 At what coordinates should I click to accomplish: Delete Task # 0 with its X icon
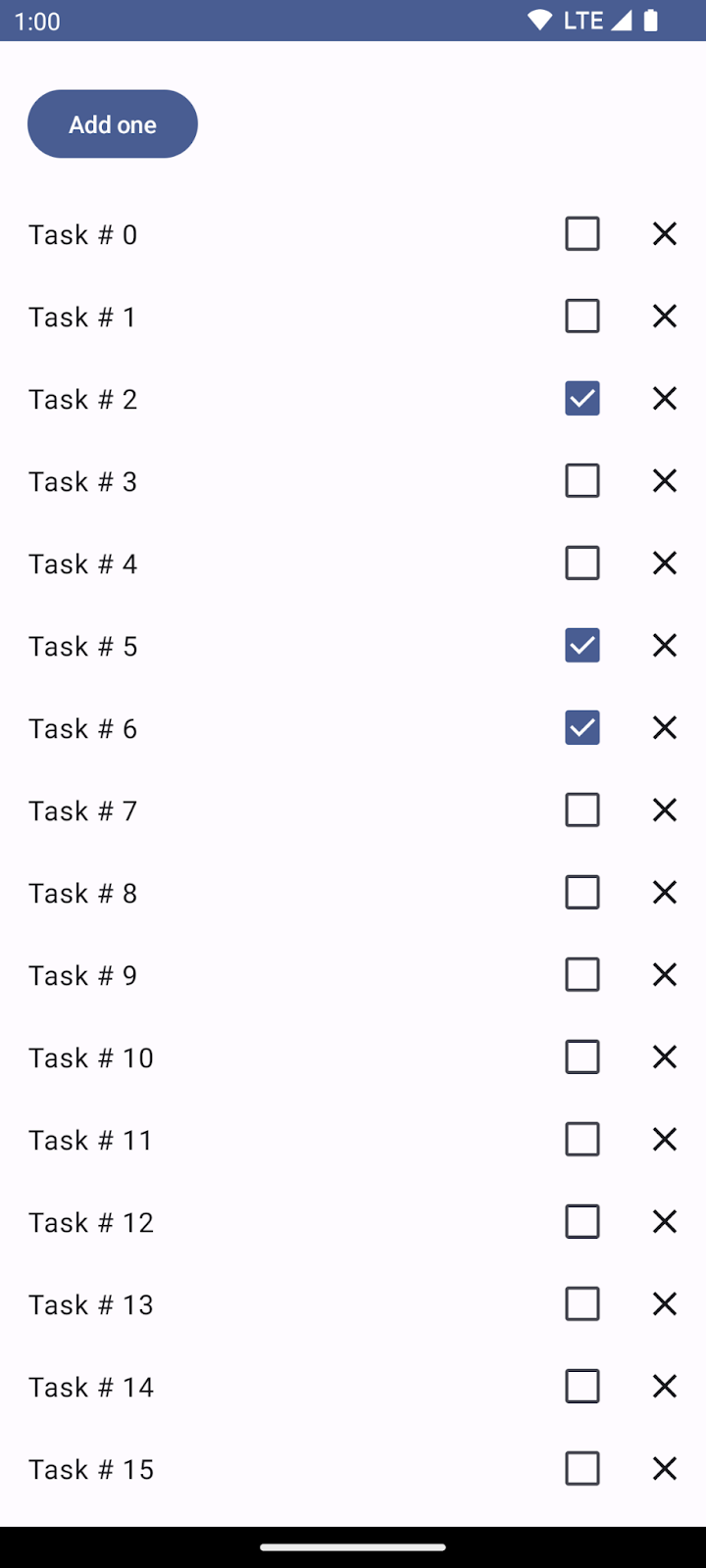[665, 234]
